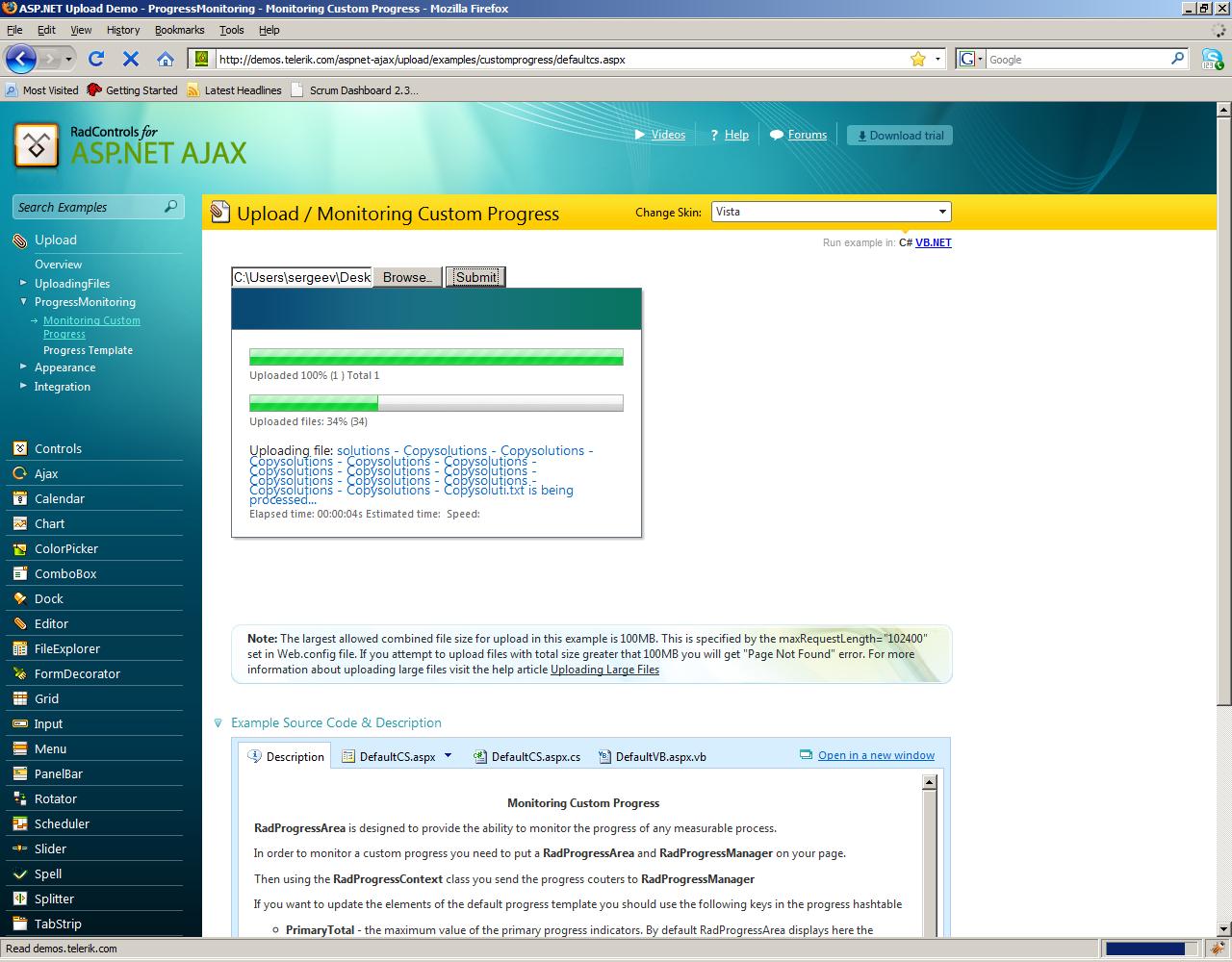1232x962 pixels.
Task: Click the PanelBar icon in sidebar
Action: pyautogui.click(x=19, y=773)
